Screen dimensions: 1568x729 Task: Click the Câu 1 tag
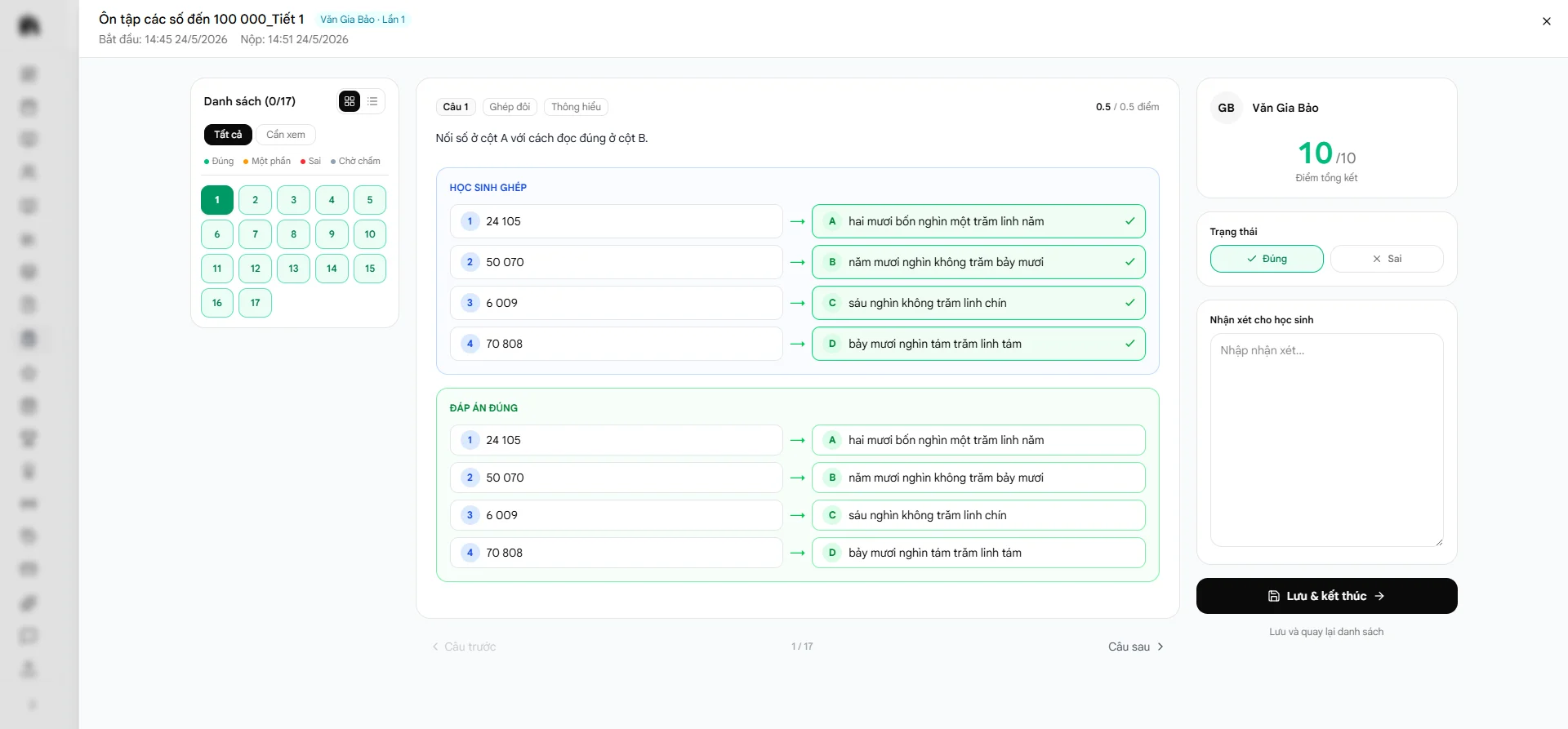pos(456,107)
